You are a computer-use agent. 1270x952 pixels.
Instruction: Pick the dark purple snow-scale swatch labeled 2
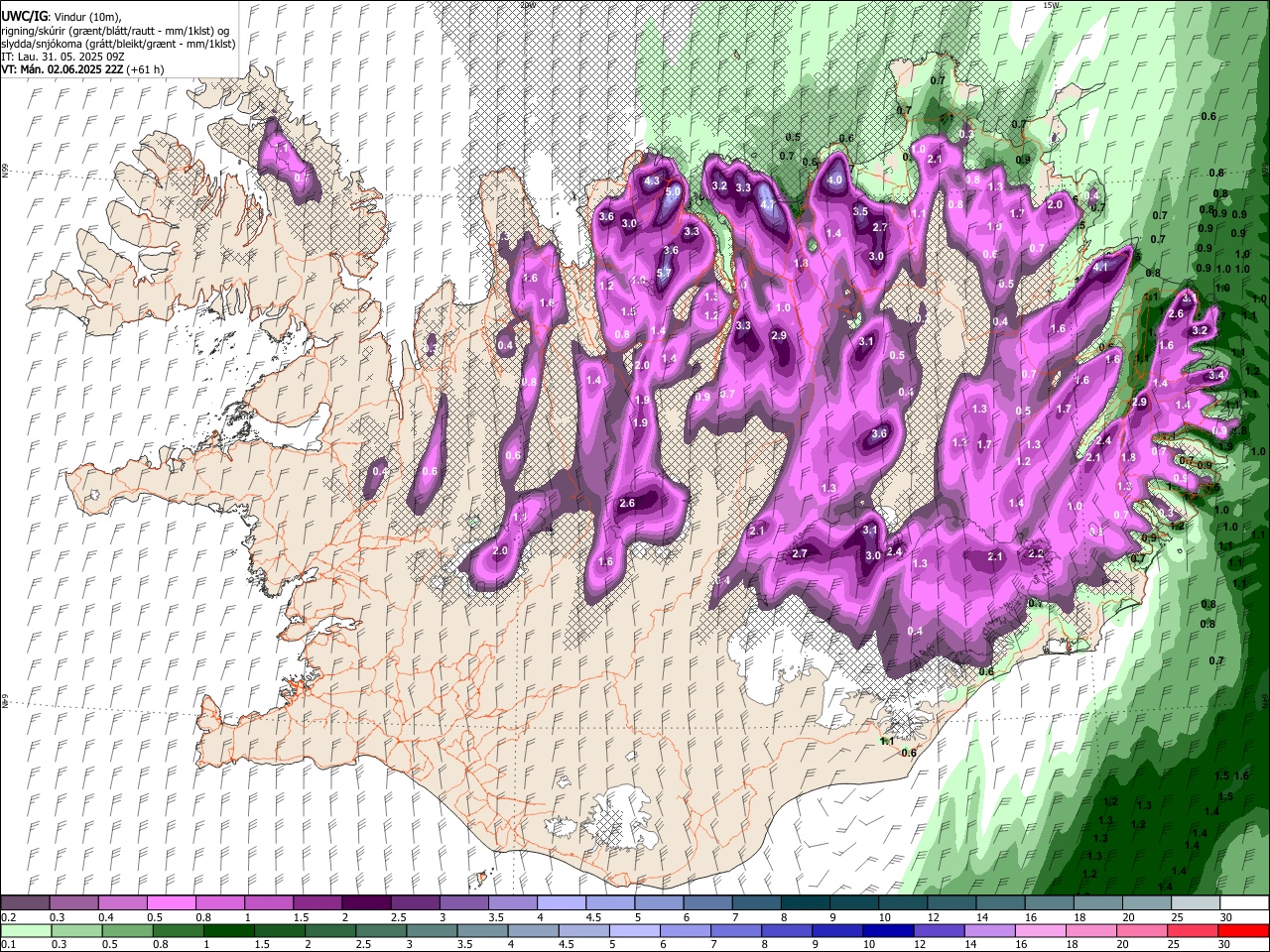tap(365, 903)
